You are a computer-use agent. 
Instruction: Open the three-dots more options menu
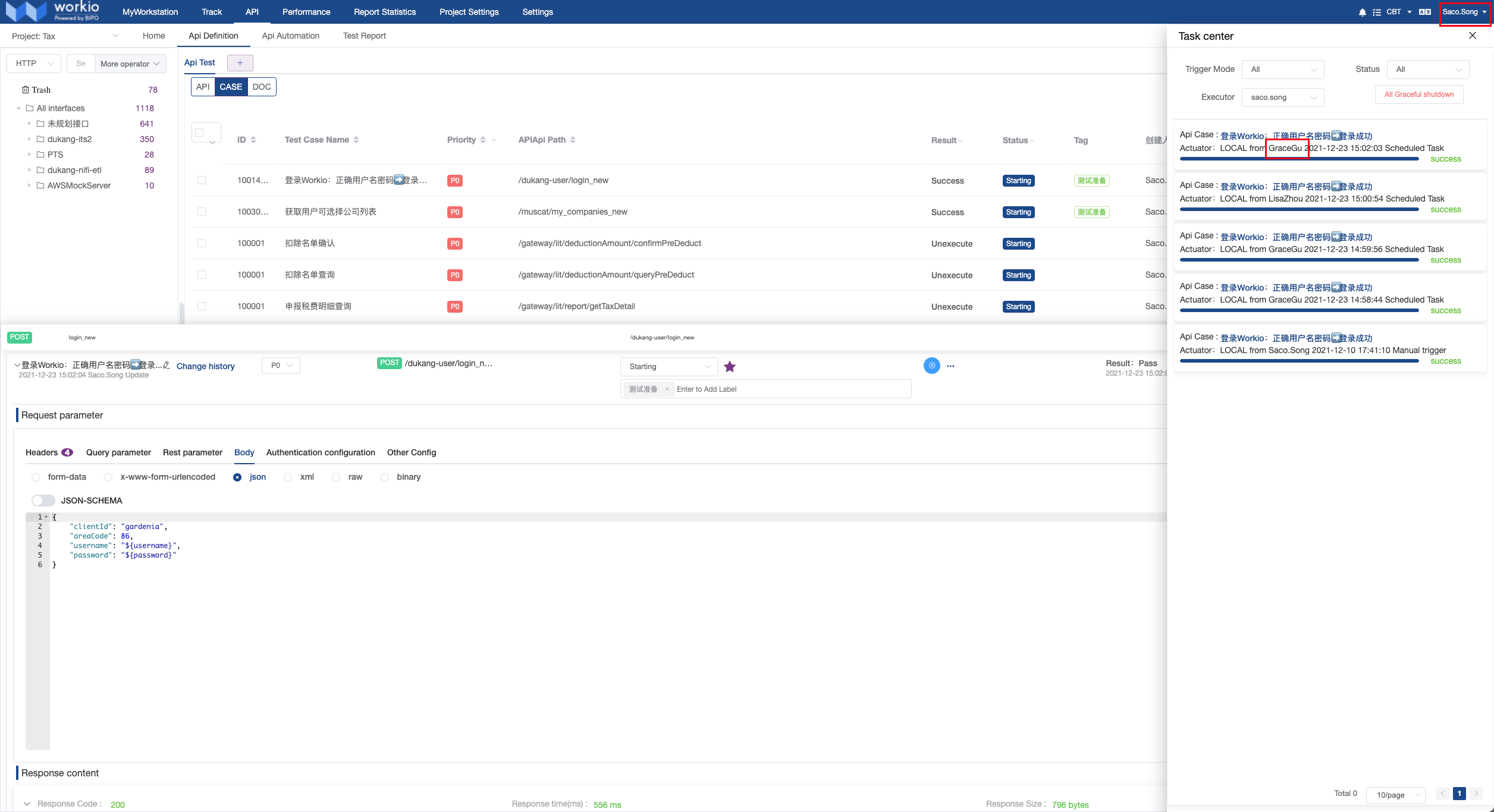pos(950,366)
